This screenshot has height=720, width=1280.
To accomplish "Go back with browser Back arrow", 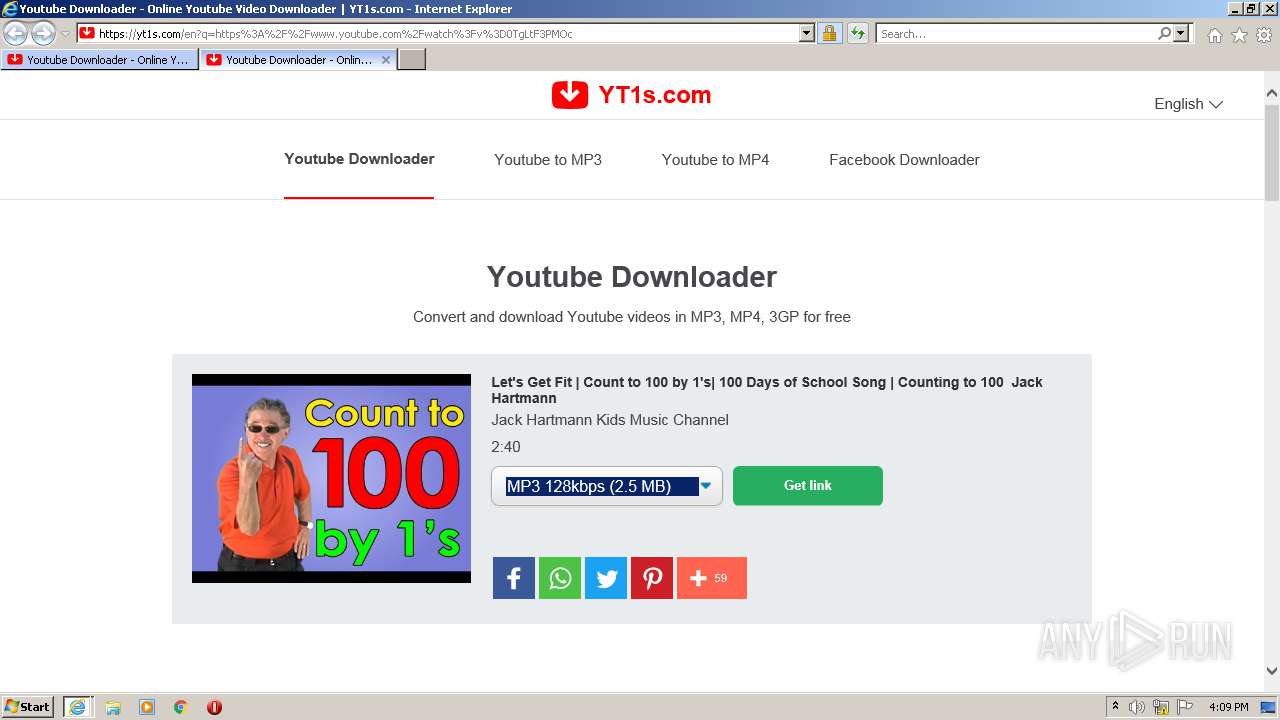I will (15, 33).
